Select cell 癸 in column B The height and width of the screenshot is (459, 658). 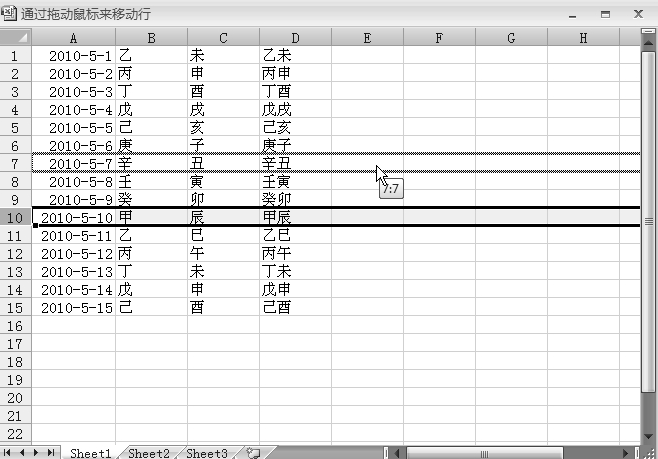pos(151,199)
